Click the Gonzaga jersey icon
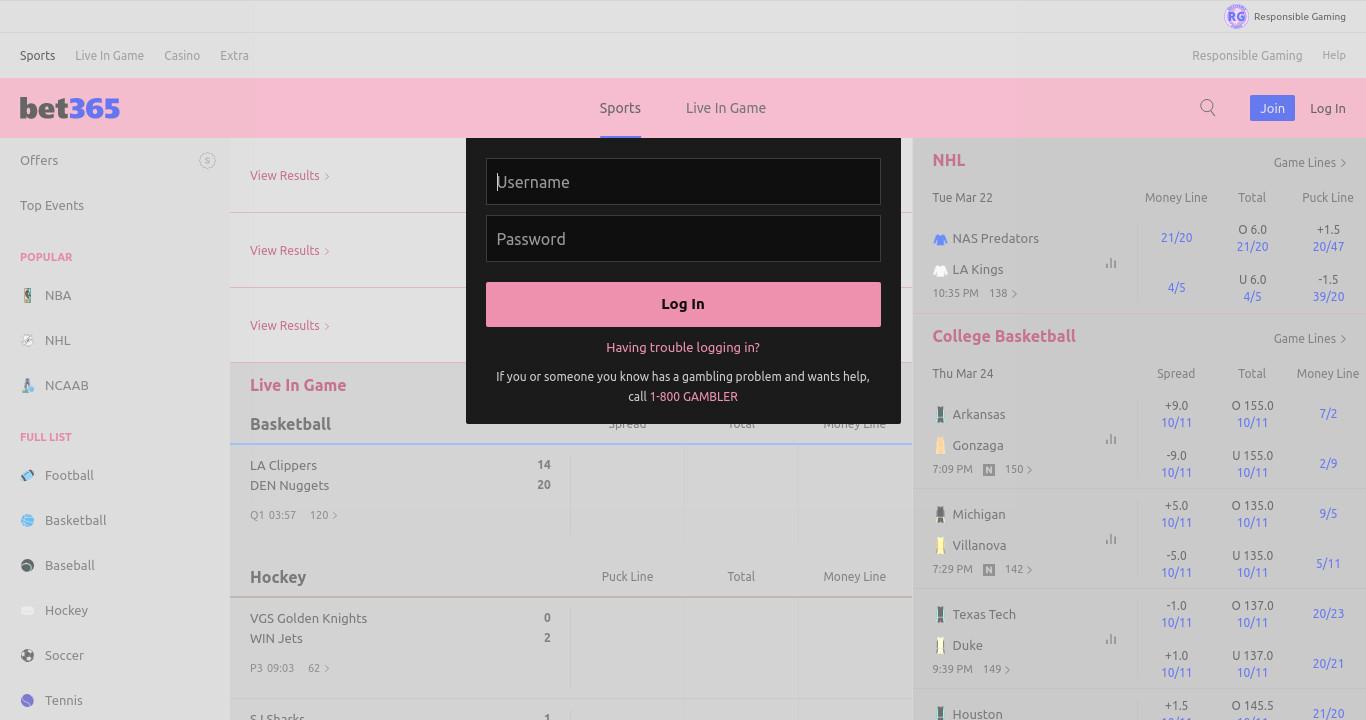1366x720 pixels. [x=940, y=445]
